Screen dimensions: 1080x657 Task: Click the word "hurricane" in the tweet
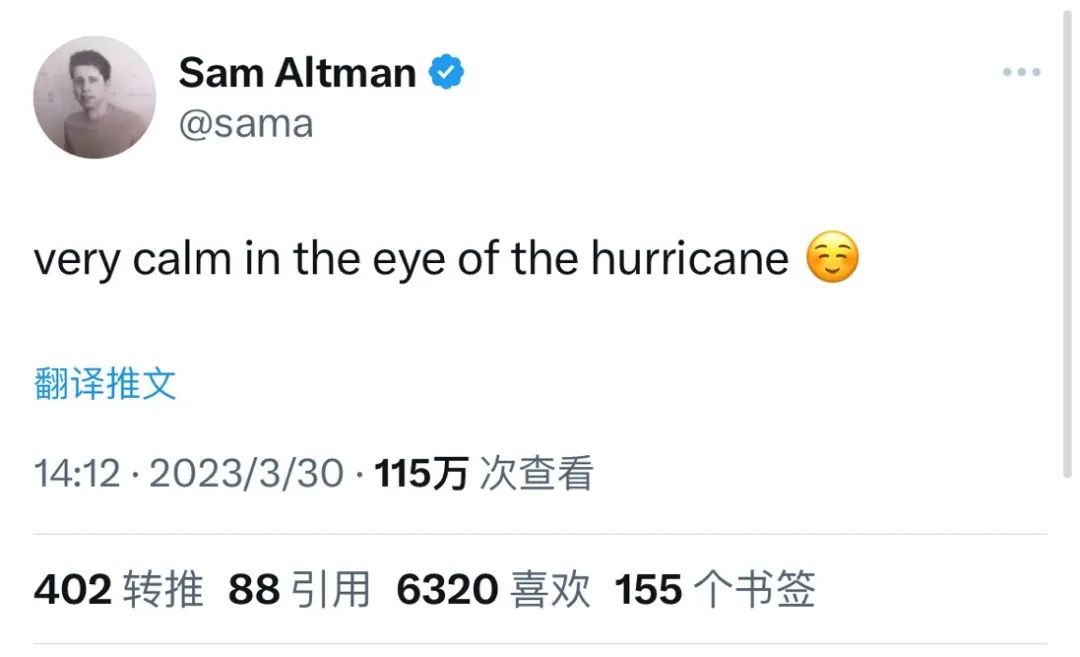pyautogui.click(x=690, y=260)
